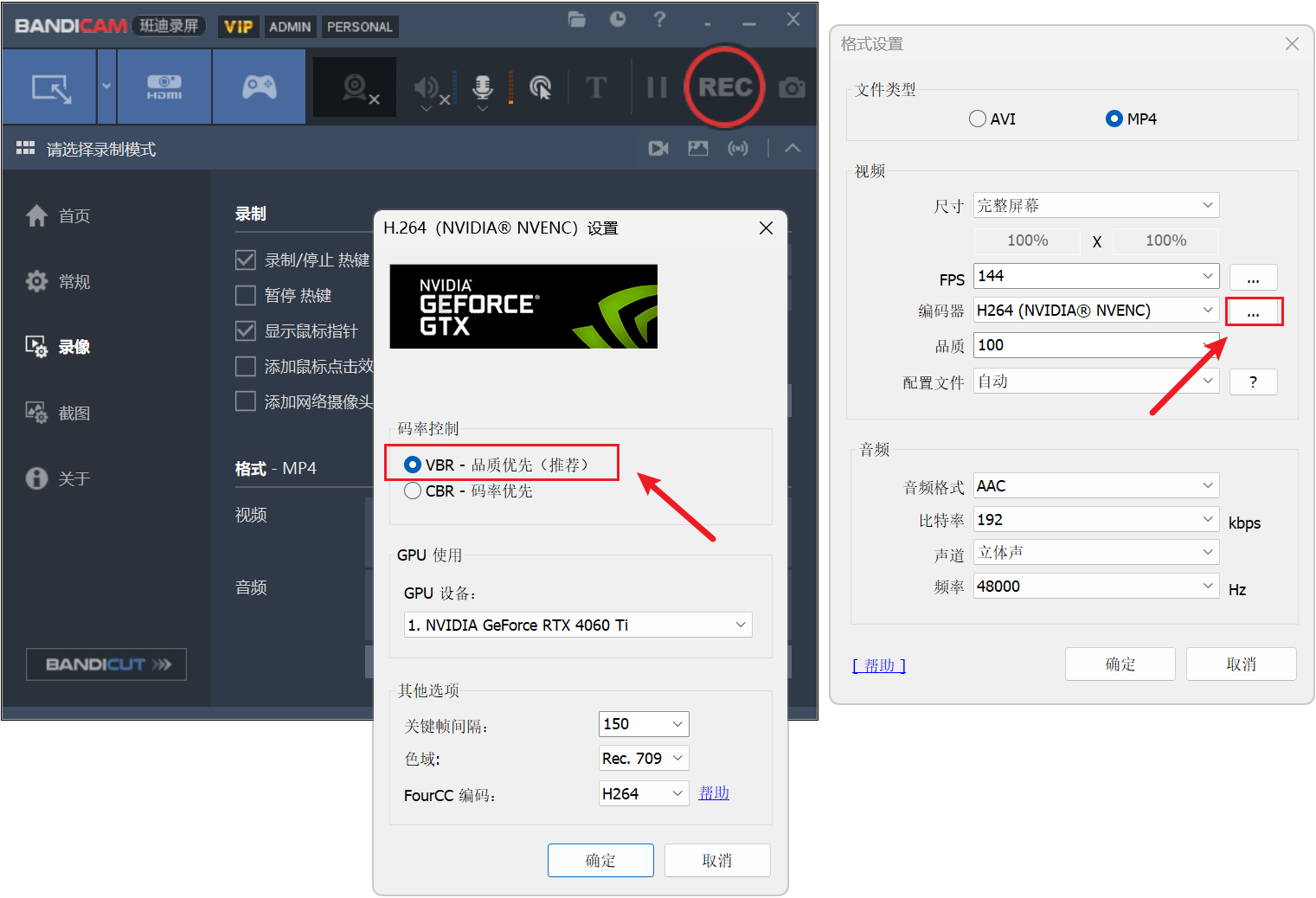
Task: Click 配置文件 question mark button
Action: pos(1254,382)
